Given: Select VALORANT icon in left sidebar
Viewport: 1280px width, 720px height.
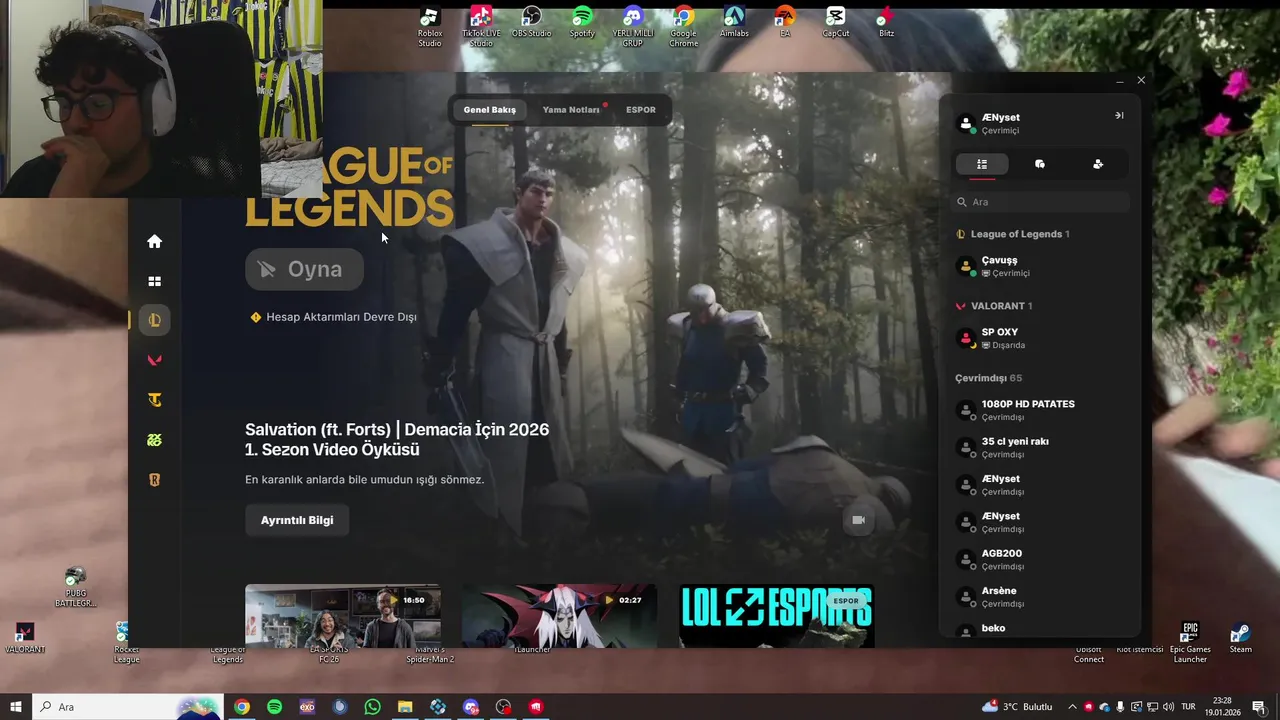Looking at the screenshot, I should (154, 360).
